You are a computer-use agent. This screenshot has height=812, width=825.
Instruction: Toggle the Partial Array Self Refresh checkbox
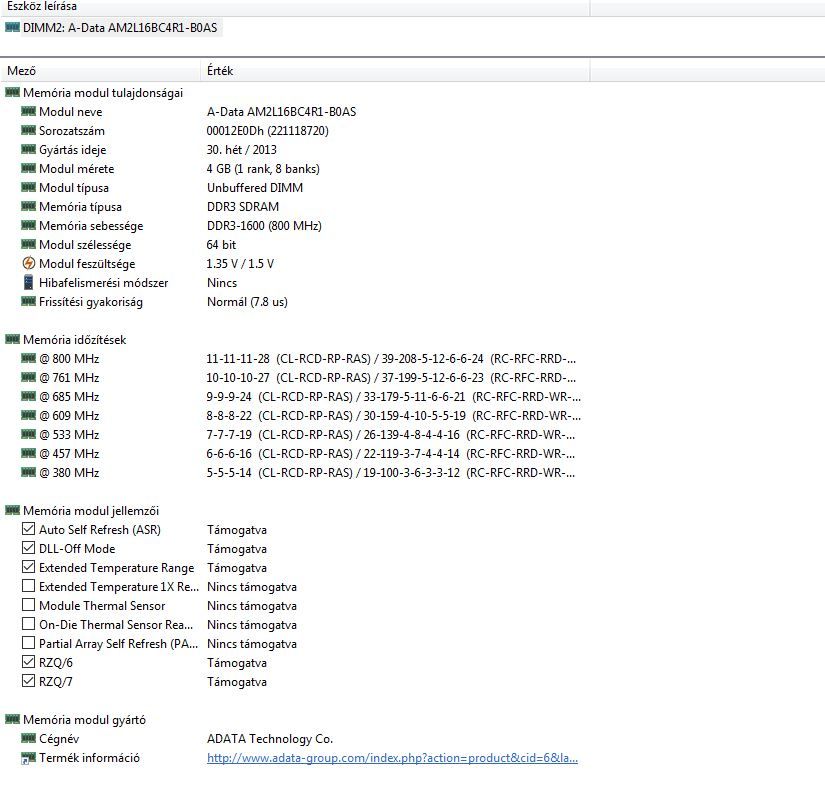[28, 643]
